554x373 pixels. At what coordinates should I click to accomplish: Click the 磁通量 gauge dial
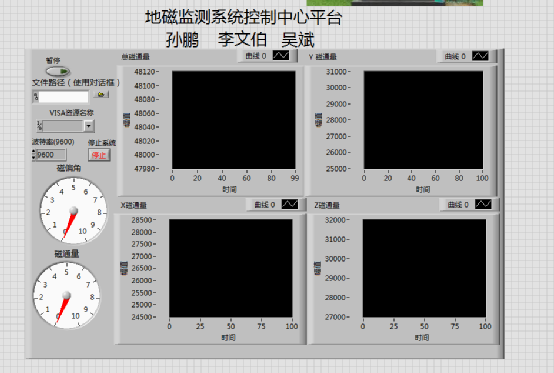[x=66, y=295]
